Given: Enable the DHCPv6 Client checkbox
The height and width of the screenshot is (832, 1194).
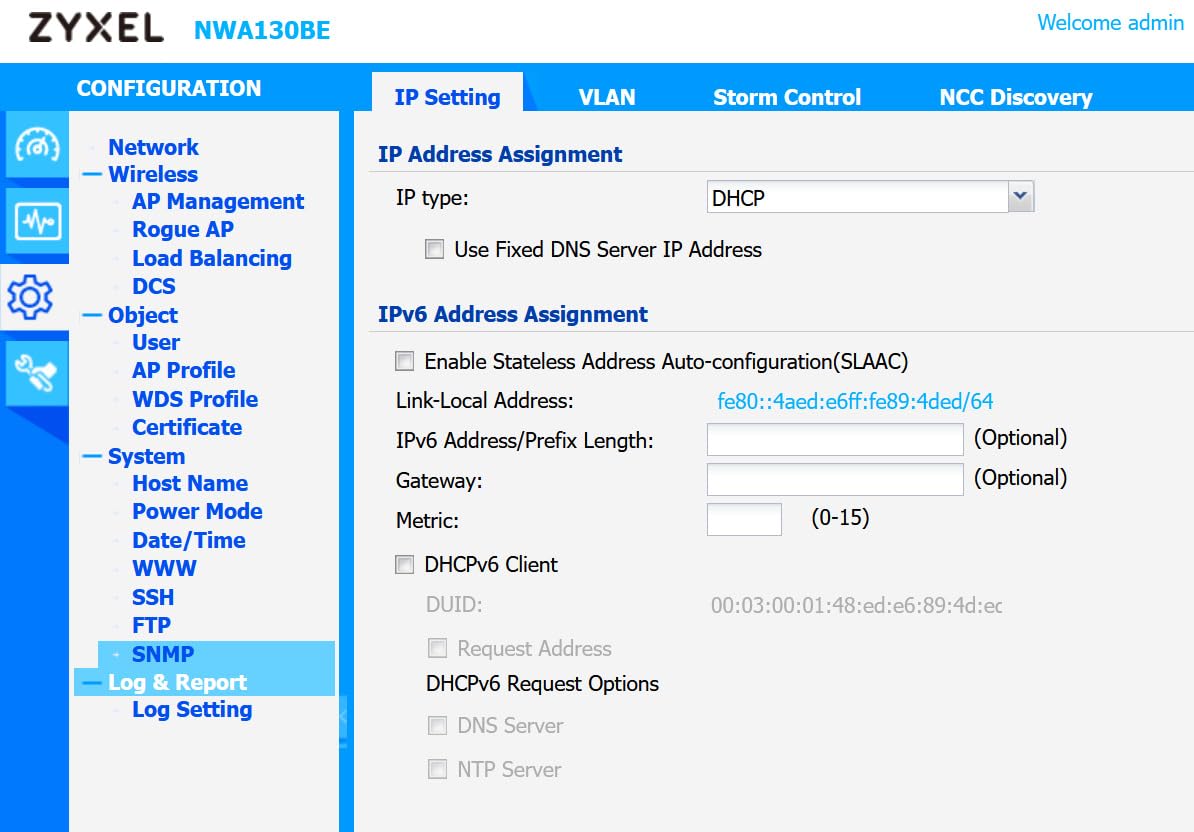Looking at the screenshot, I should [404, 564].
